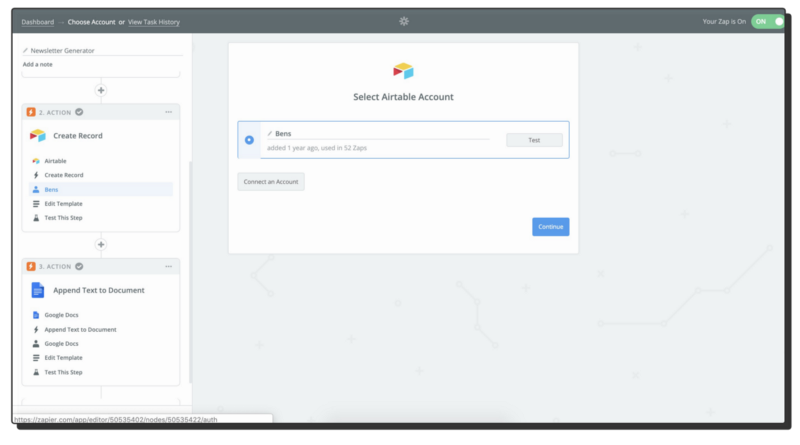Click lightning bolt icon beside Append Text row
This screenshot has height=445, width=800.
tap(36, 330)
